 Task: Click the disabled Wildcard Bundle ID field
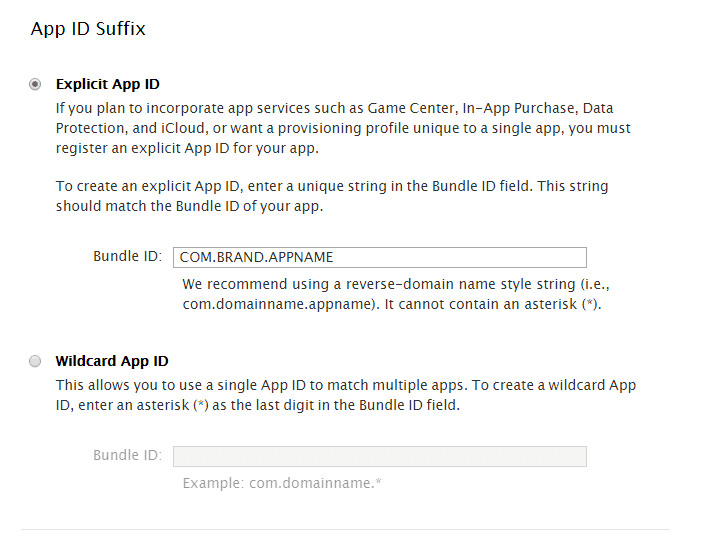[379, 456]
